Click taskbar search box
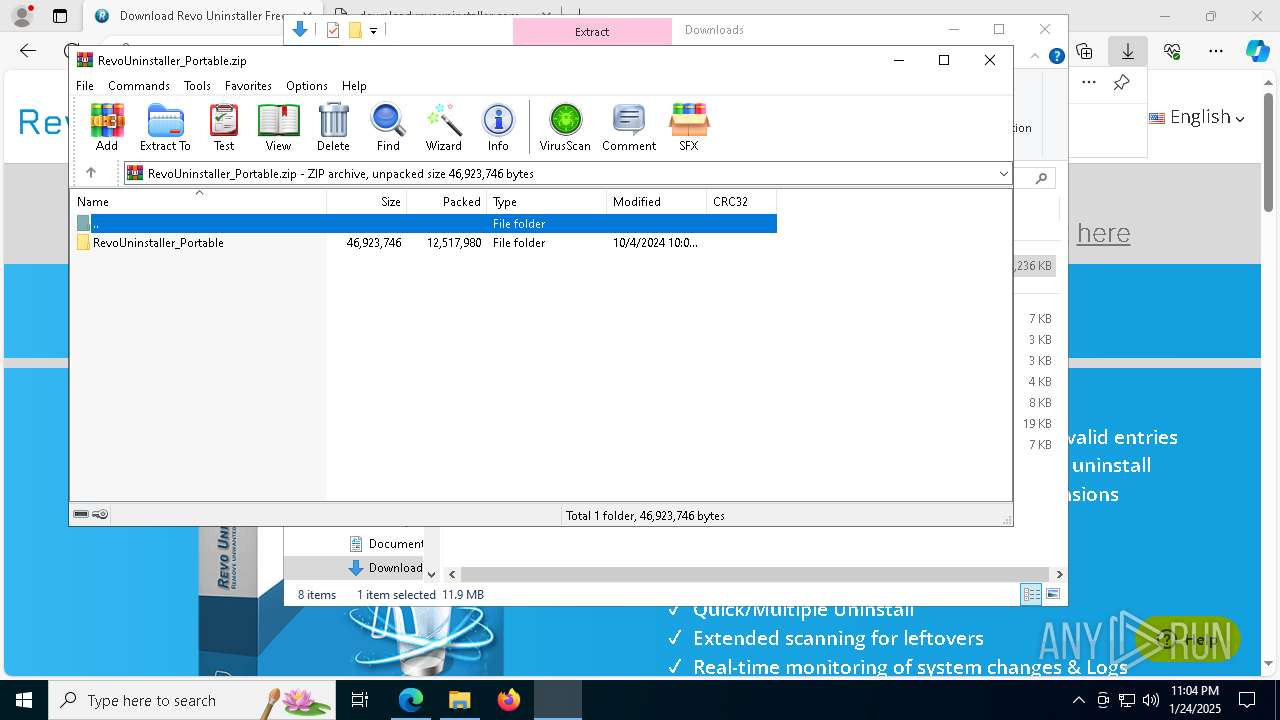 coord(192,700)
